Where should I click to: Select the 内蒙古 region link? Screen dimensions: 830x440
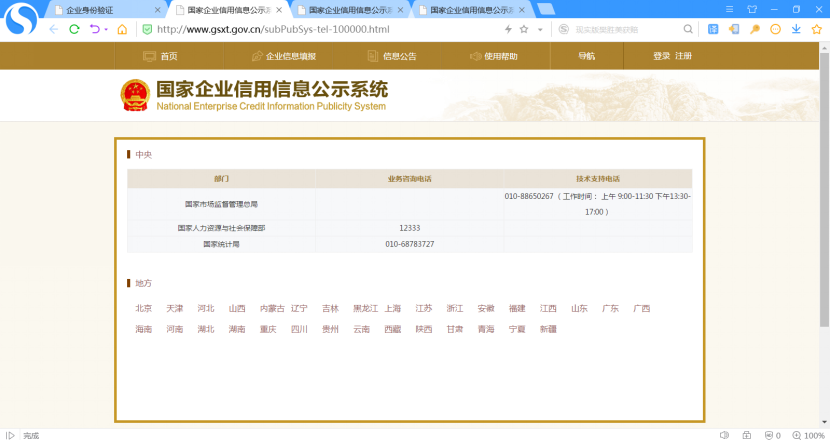tap(272, 308)
